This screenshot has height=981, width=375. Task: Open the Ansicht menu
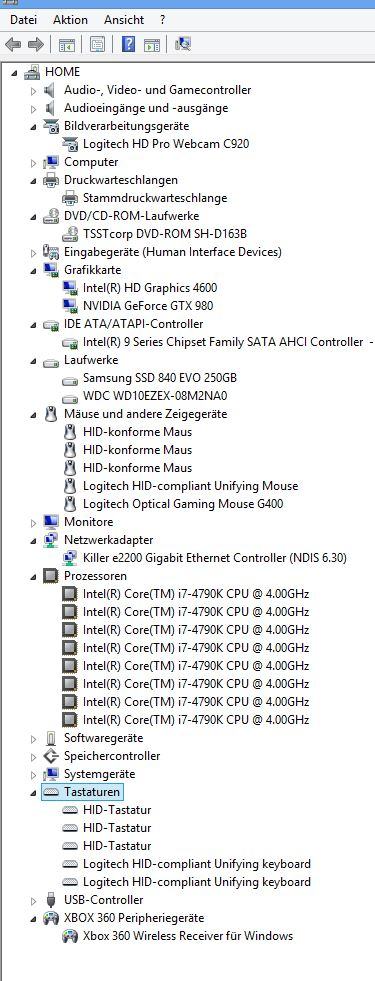[124, 20]
